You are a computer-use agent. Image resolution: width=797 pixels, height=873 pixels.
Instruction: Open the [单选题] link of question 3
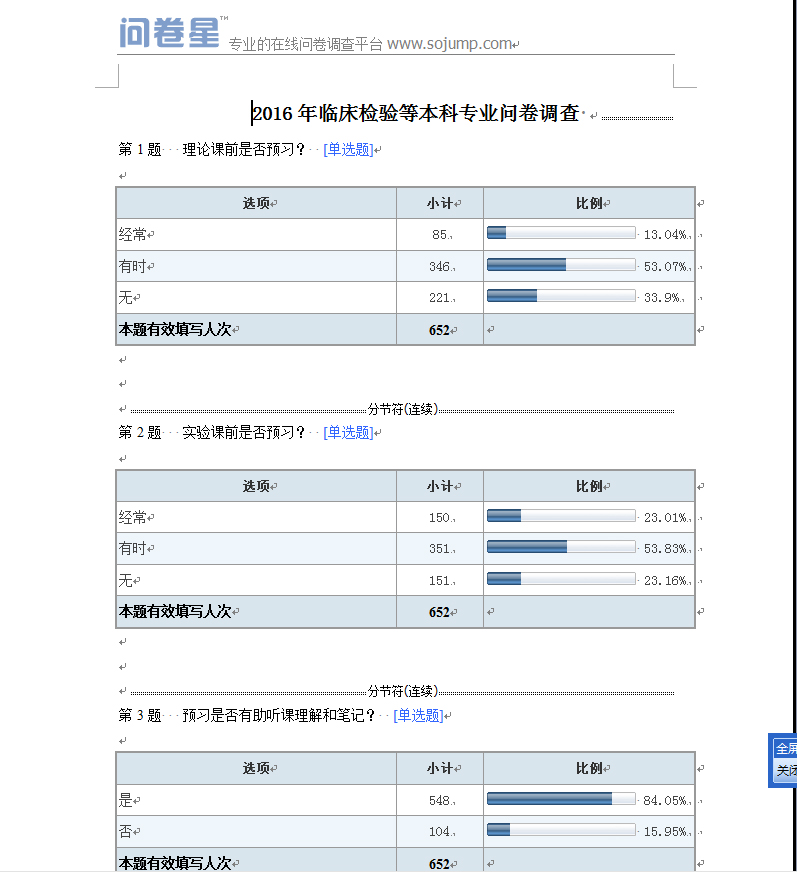click(x=418, y=715)
